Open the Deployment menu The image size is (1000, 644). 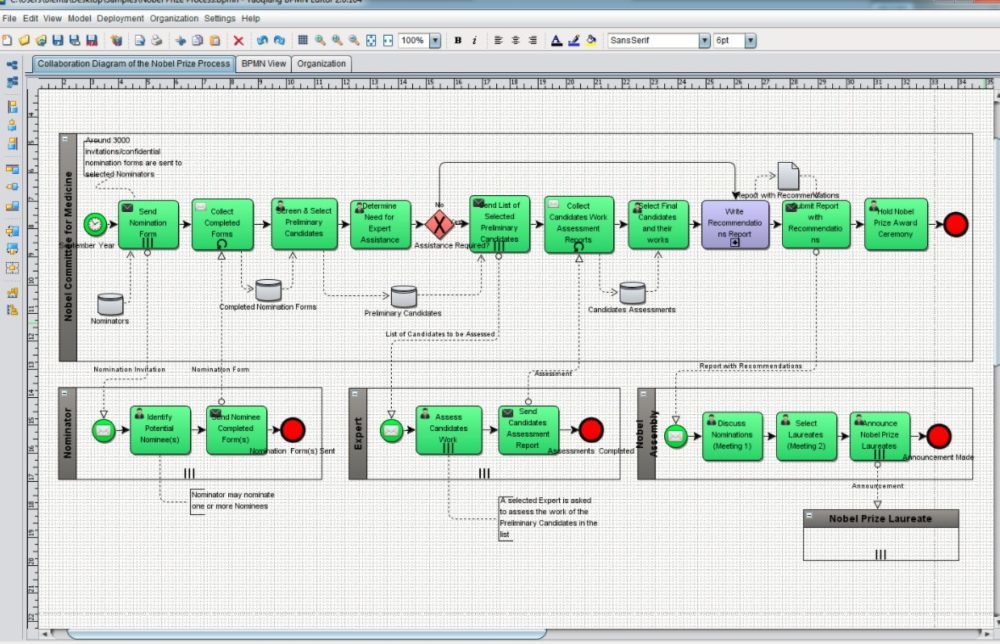pyautogui.click(x=120, y=18)
